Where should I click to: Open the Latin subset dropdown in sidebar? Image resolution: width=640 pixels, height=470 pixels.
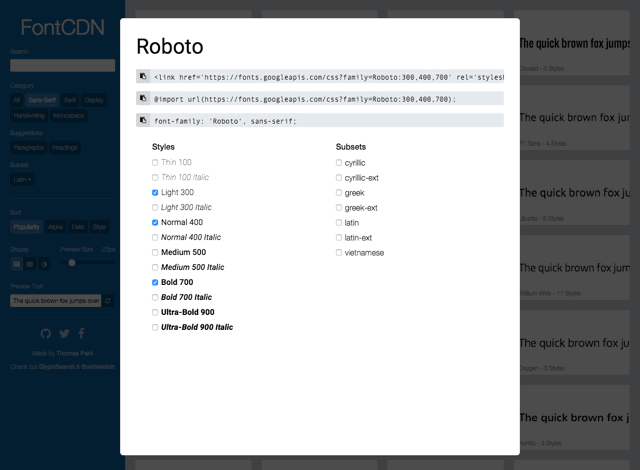pos(22,180)
